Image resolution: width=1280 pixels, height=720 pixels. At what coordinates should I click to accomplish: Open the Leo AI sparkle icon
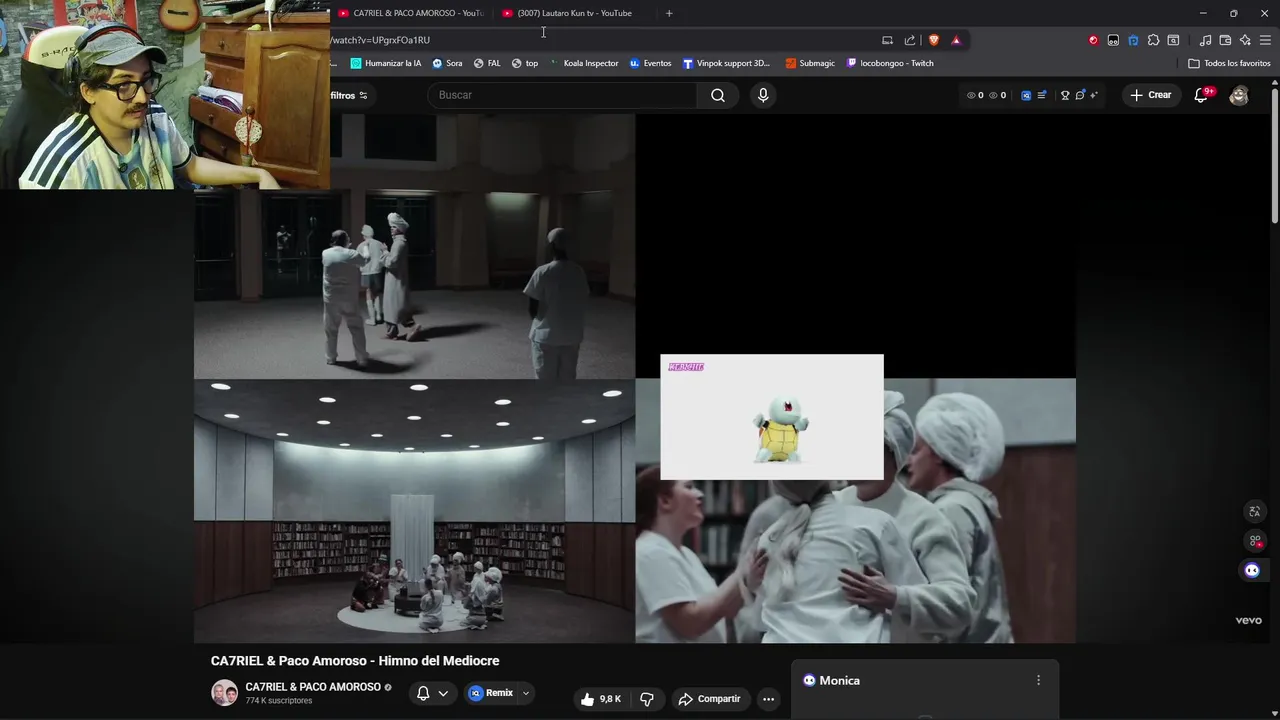point(1245,40)
